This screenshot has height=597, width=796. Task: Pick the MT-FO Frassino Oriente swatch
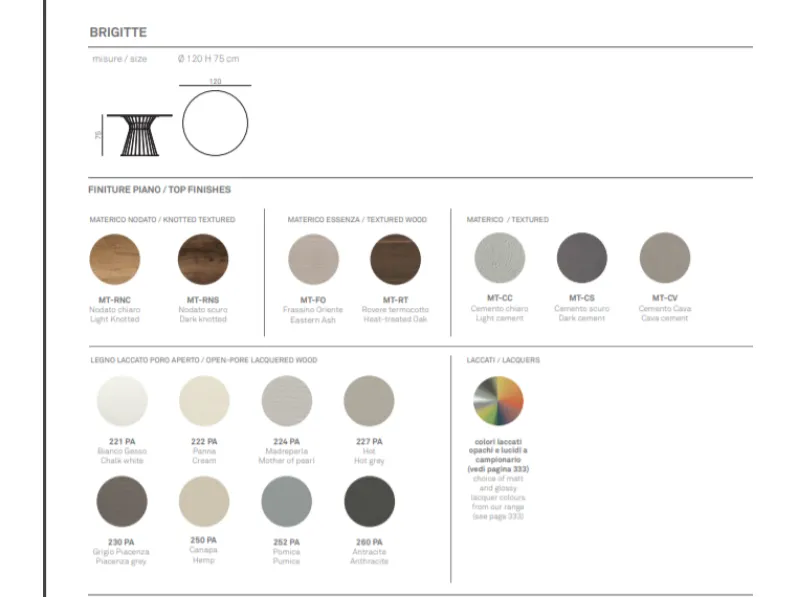[313, 259]
